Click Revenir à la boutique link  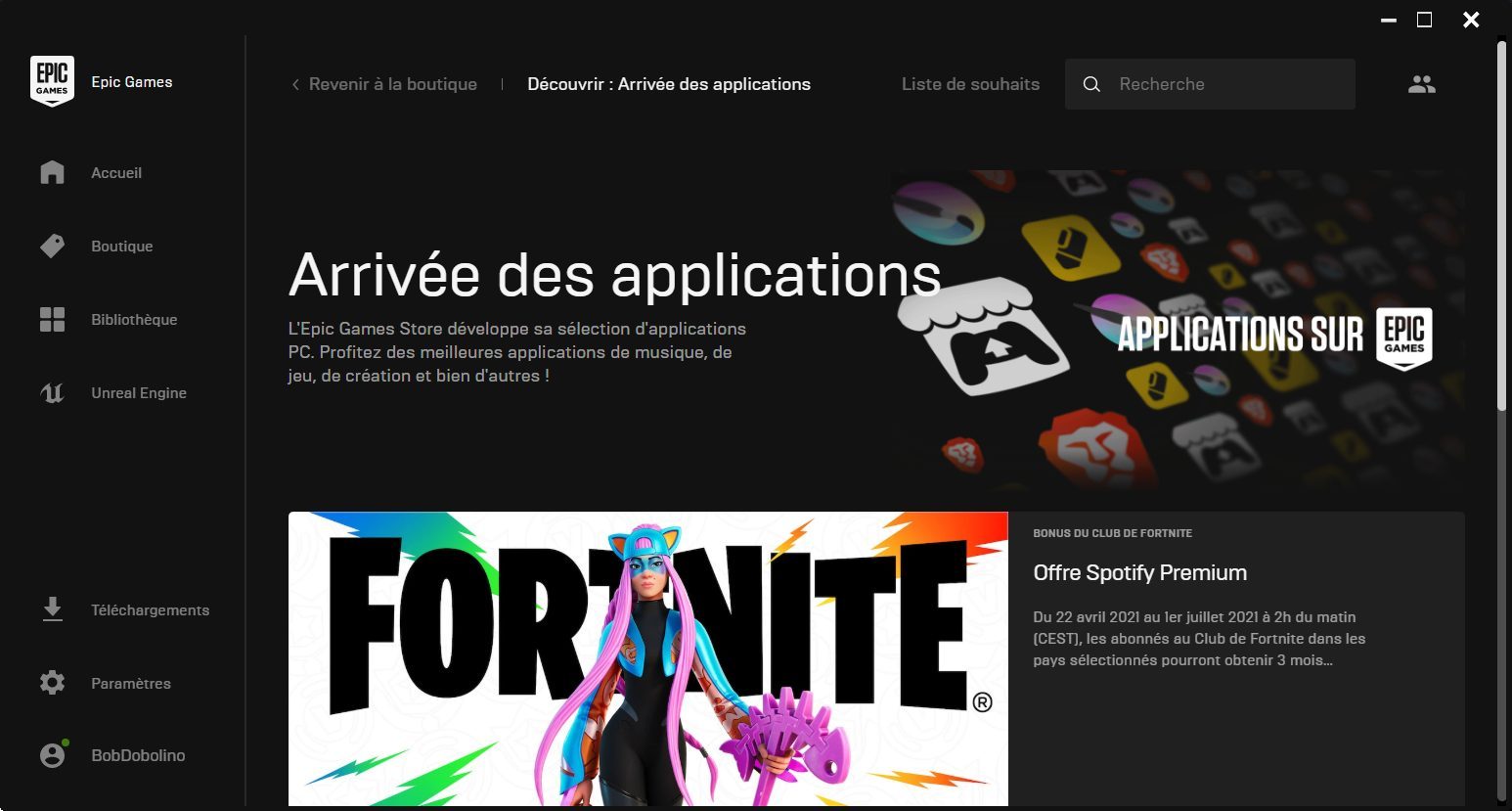393,84
